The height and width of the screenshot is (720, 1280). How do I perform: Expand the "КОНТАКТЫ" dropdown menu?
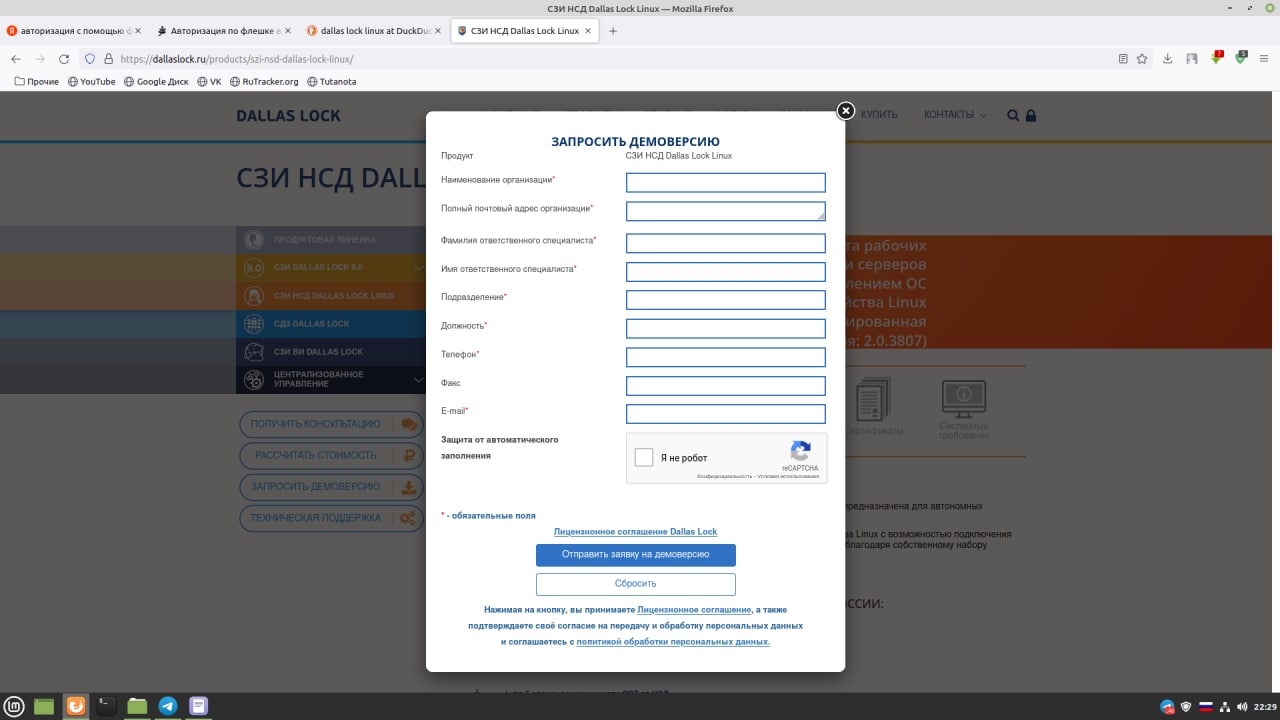(x=955, y=115)
